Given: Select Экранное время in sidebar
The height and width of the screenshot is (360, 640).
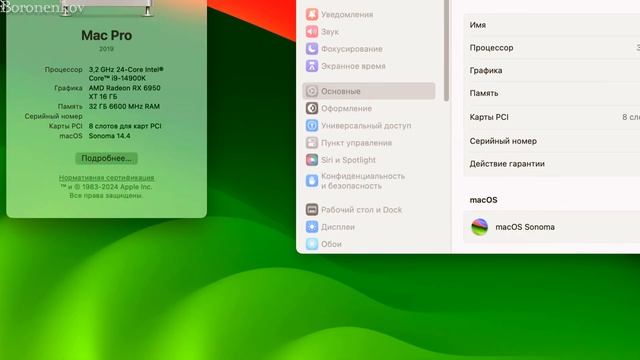Looking at the screenshot, I should click(x=369, y=66).
